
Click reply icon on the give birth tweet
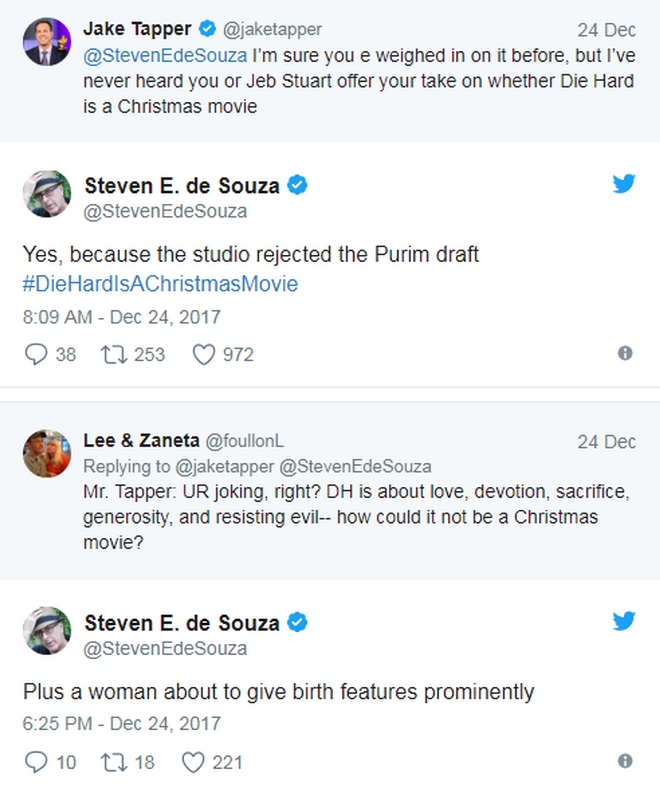click(36, 762)
